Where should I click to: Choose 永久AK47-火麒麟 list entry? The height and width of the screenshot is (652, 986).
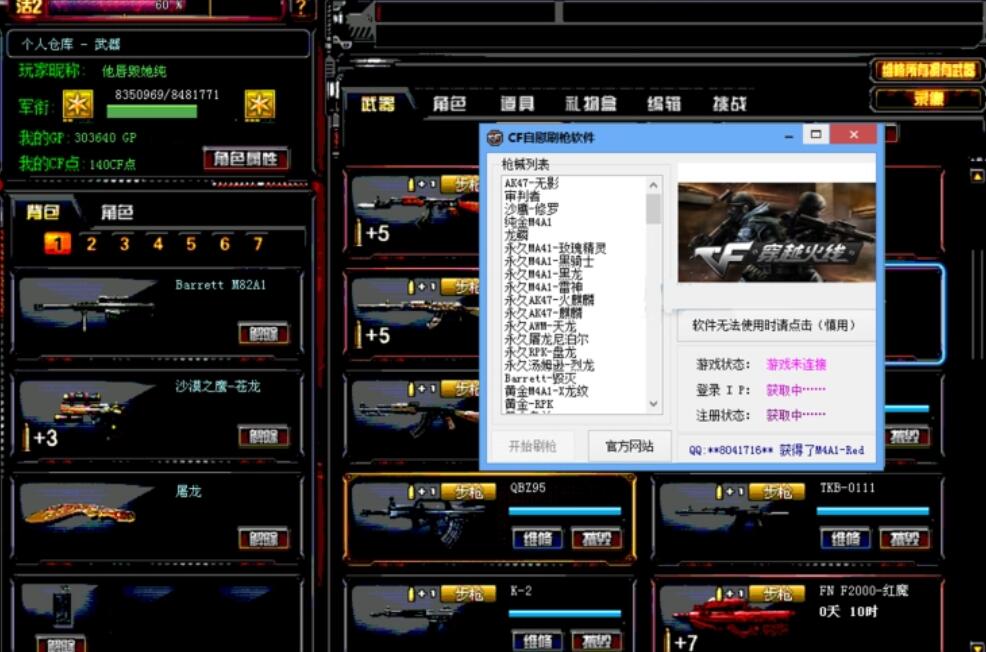(549, 300)
